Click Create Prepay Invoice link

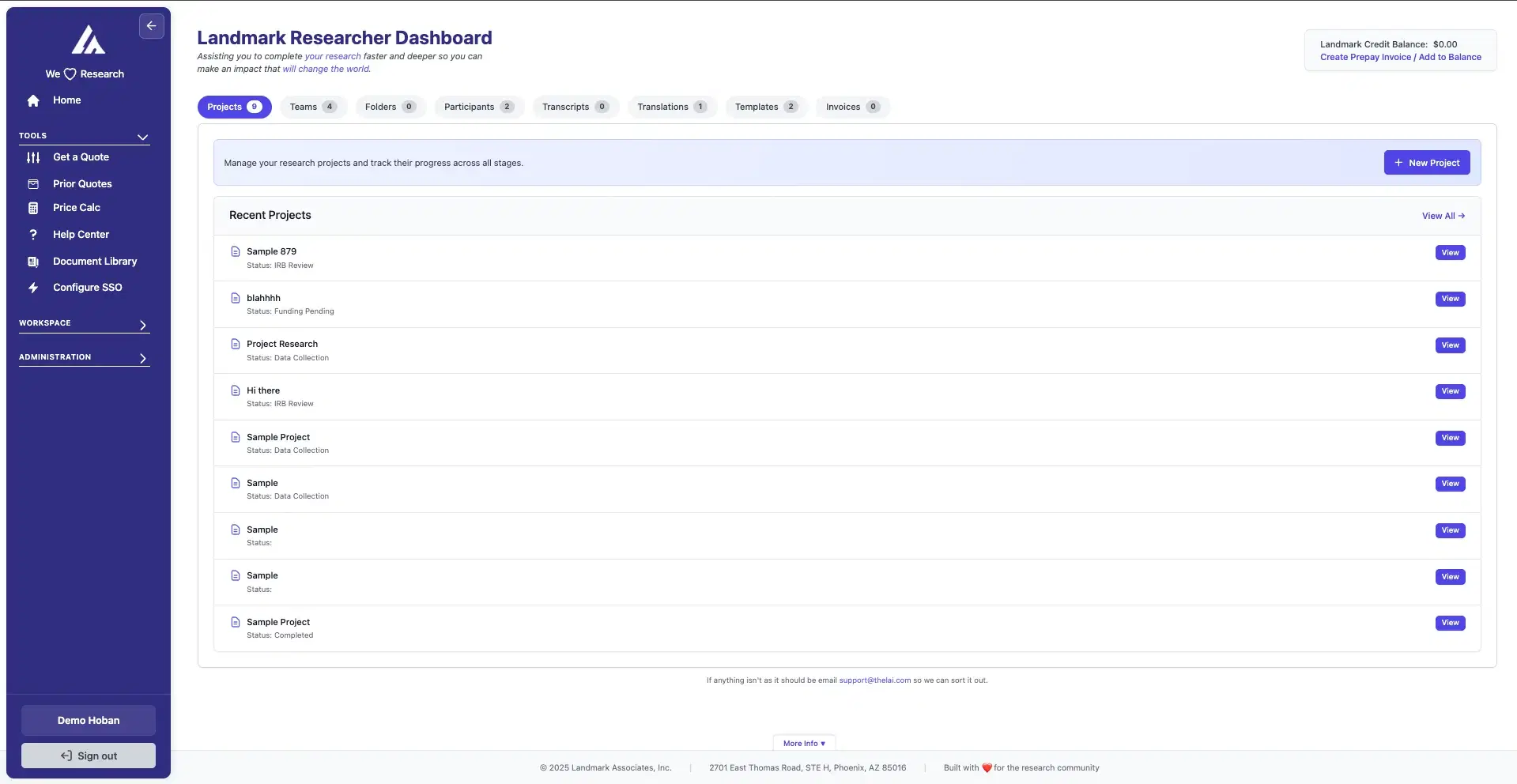tap(1365, 57)
